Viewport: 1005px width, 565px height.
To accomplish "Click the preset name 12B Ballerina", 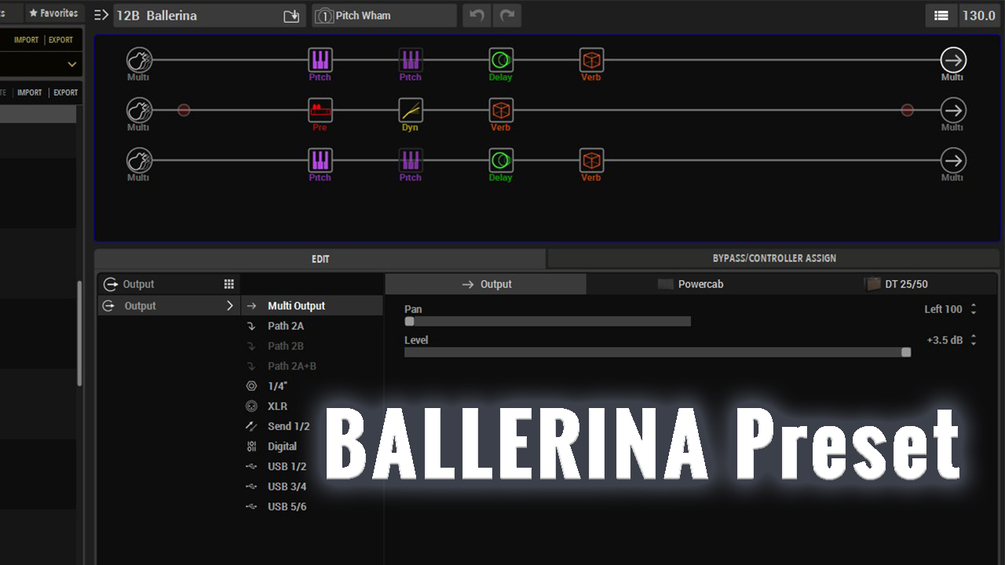I will pyautogui.click(x=156, y=15).
